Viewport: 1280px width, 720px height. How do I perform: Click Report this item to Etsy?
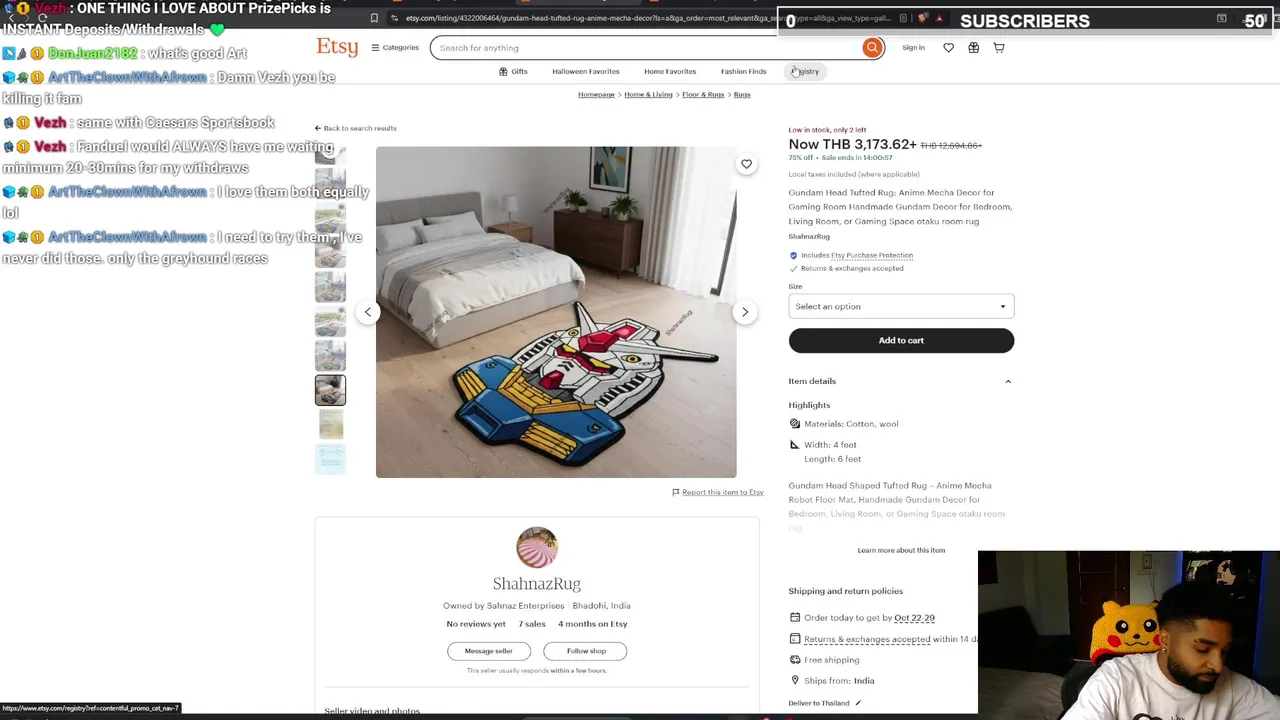[717, 492]
